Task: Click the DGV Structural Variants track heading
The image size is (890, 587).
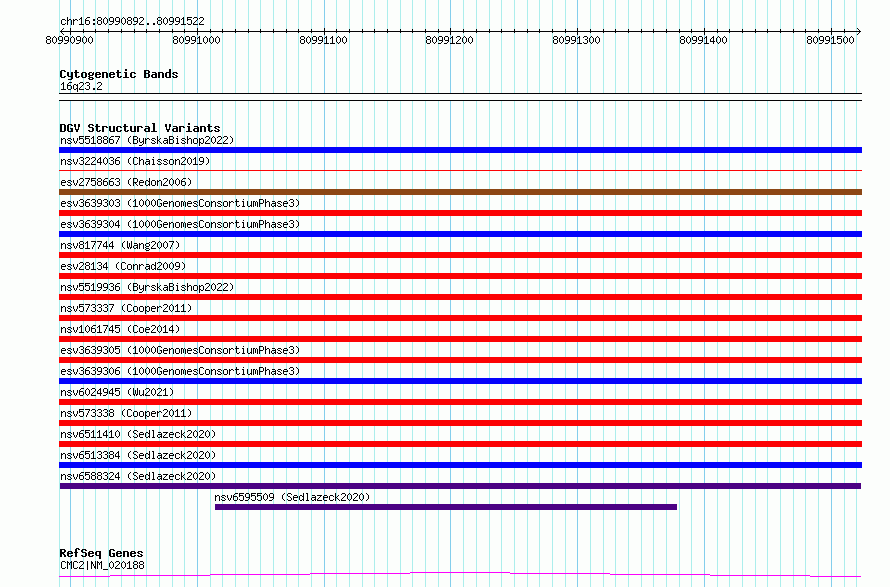Action: pyautogui.click(x=140, y=128)
